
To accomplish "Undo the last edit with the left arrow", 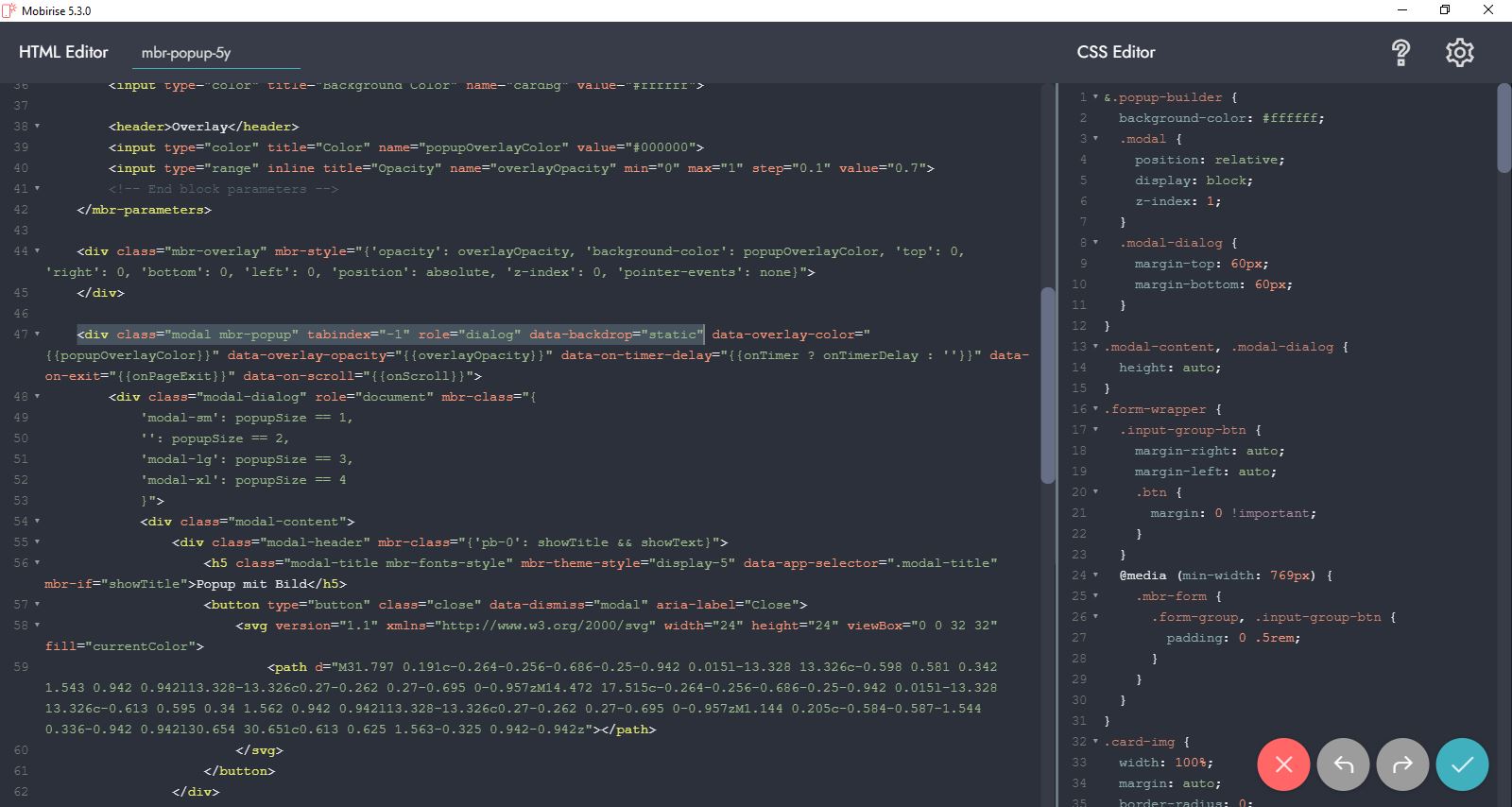I will 1343,764.
